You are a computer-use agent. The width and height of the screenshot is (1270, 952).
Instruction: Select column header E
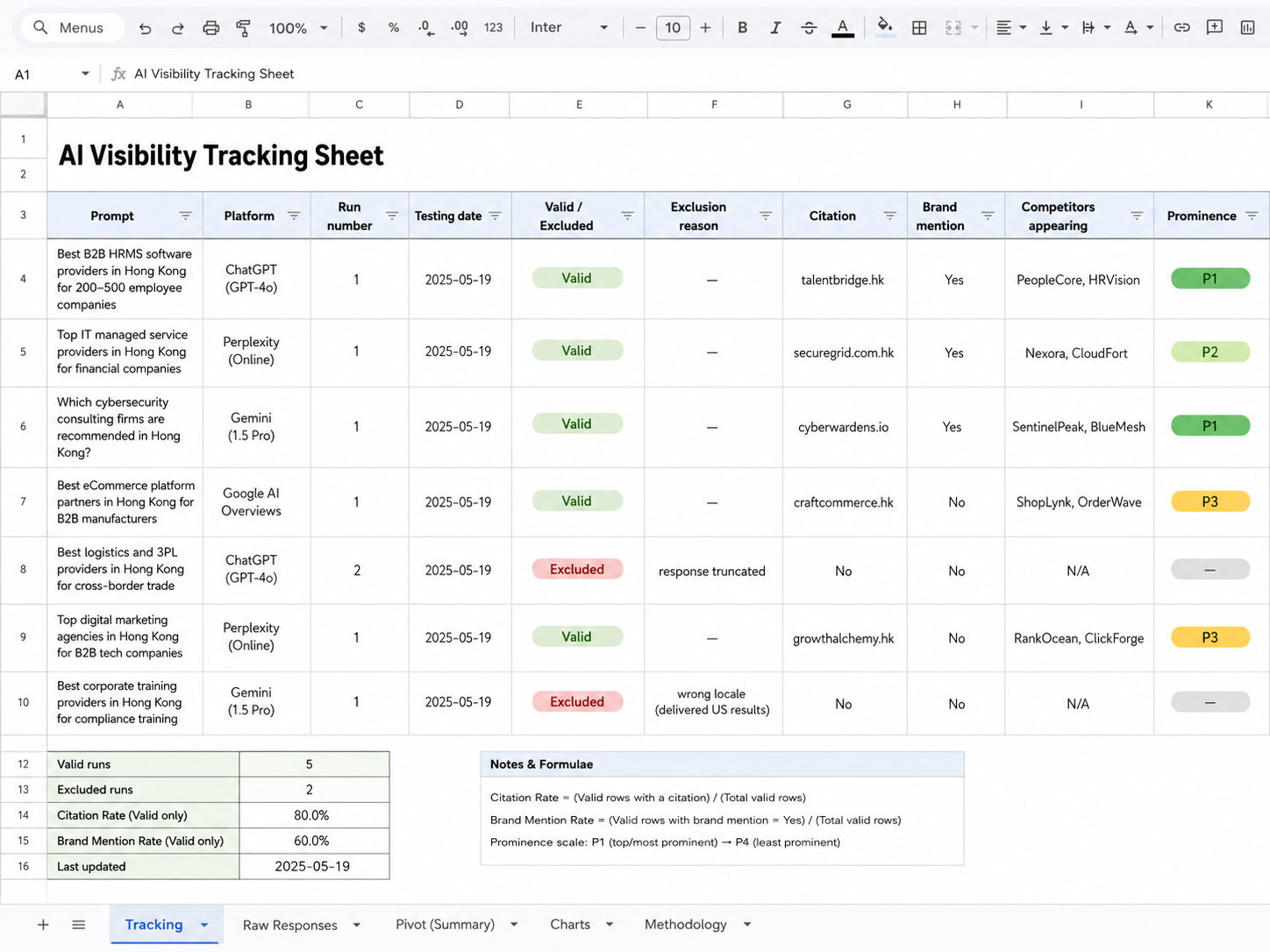click(579, 104)
